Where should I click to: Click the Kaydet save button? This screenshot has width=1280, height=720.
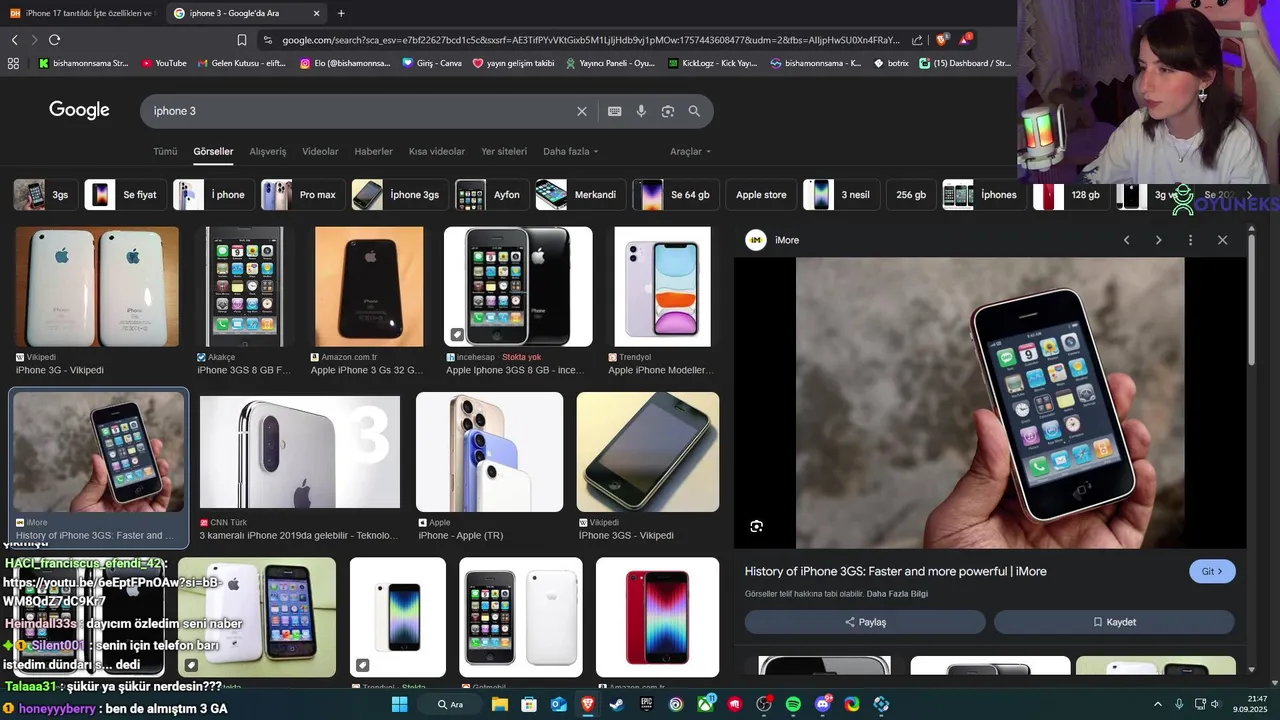pos(1114,622)
